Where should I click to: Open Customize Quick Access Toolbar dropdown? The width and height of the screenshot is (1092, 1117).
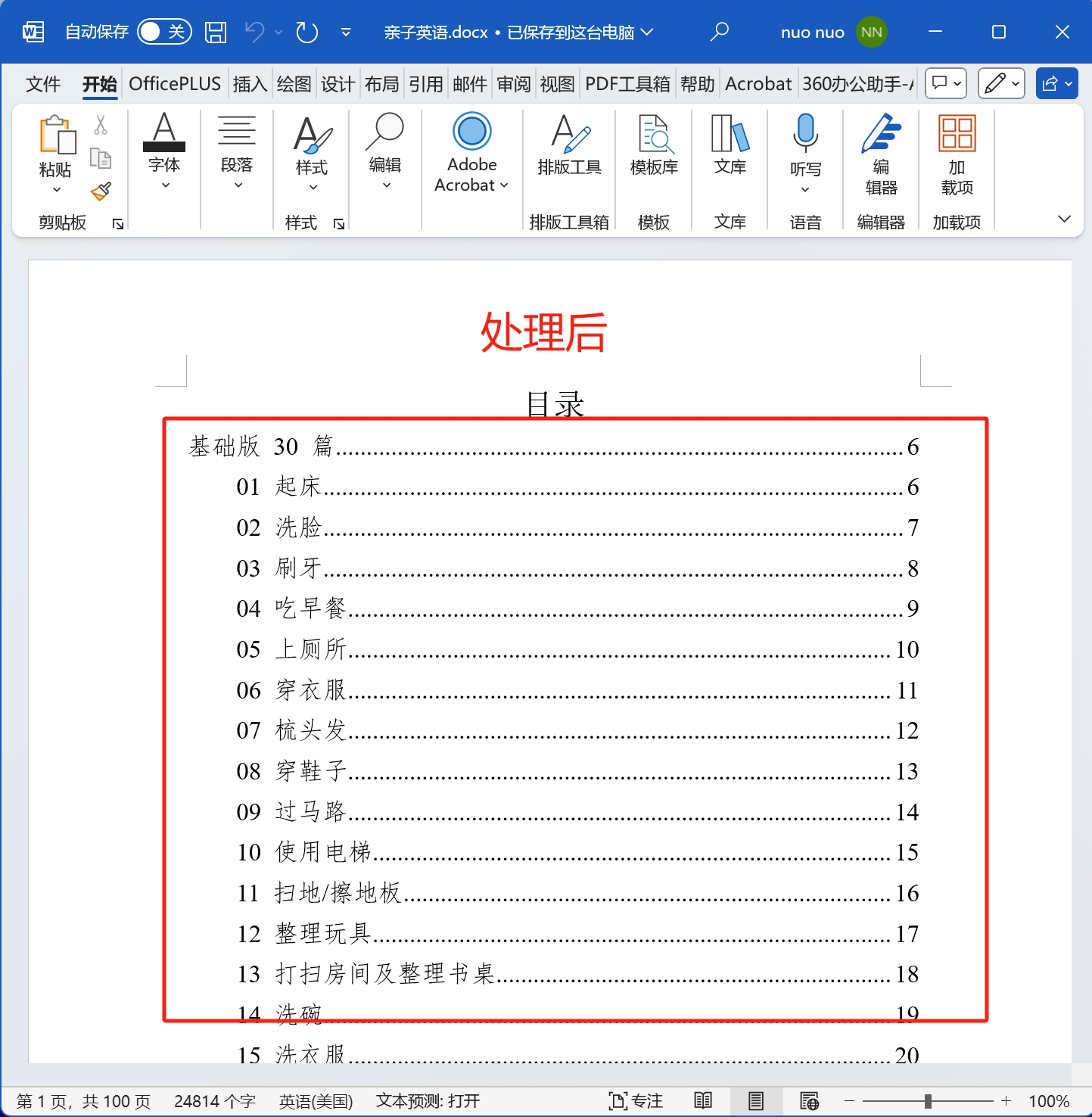tap(346, 33)
